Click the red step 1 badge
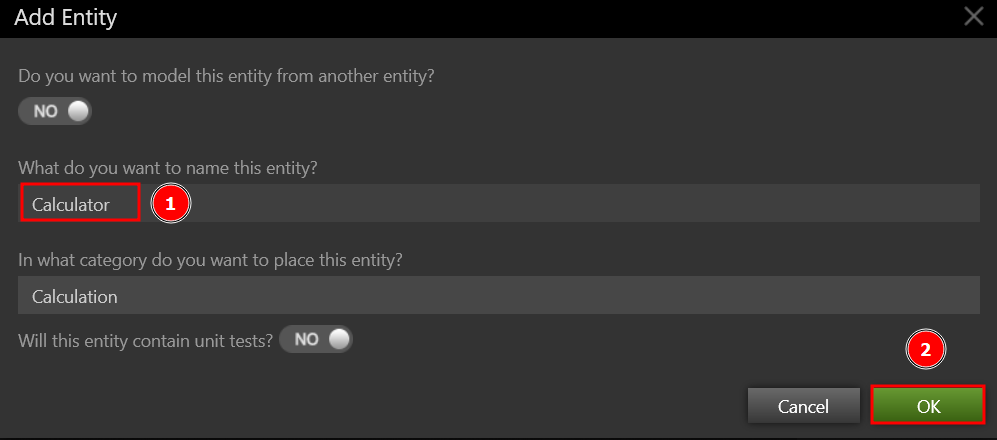This screenshot has width=997, height=440. (170, 203)
